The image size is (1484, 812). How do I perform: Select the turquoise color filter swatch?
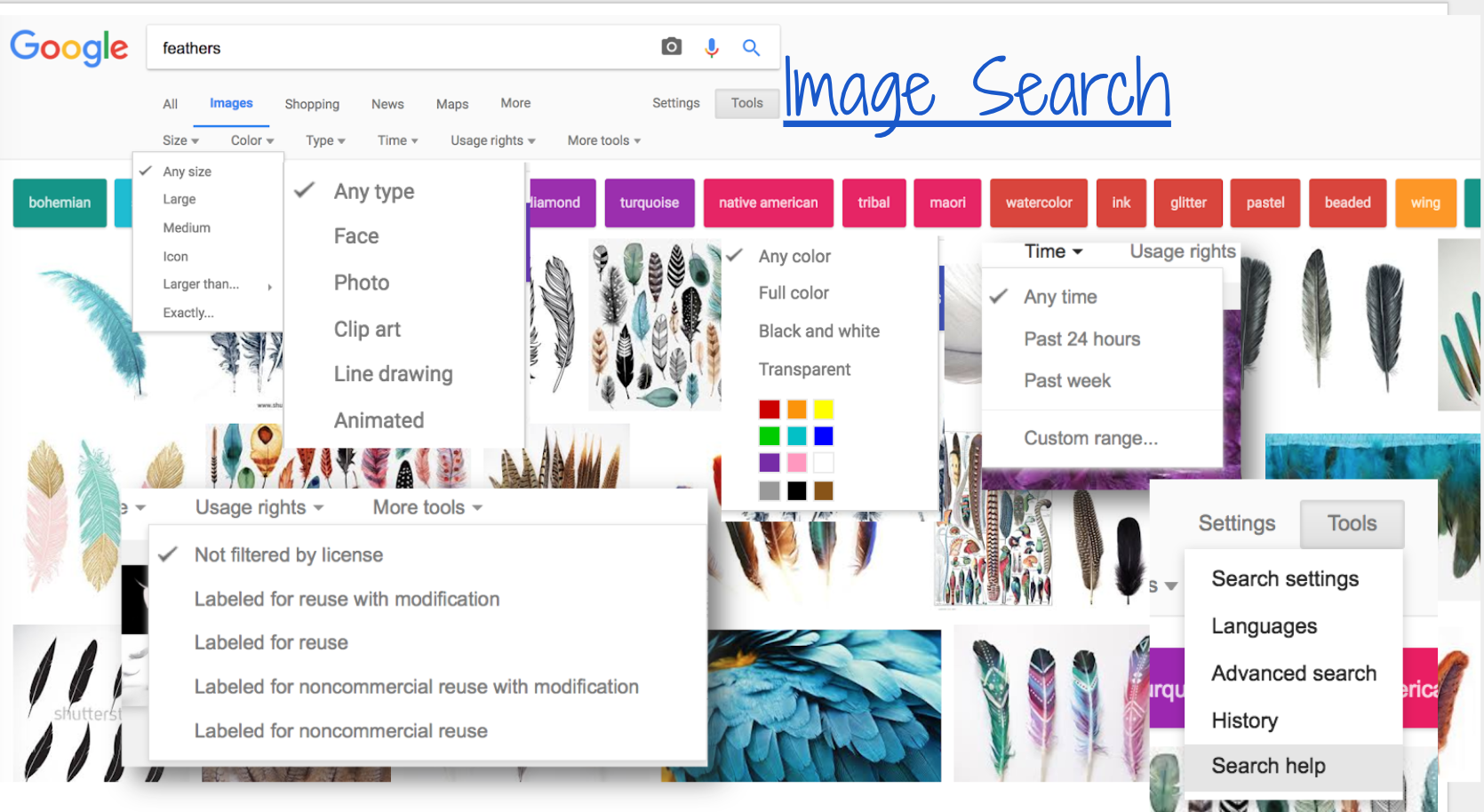pyautogui.click(x=796, y=435)
